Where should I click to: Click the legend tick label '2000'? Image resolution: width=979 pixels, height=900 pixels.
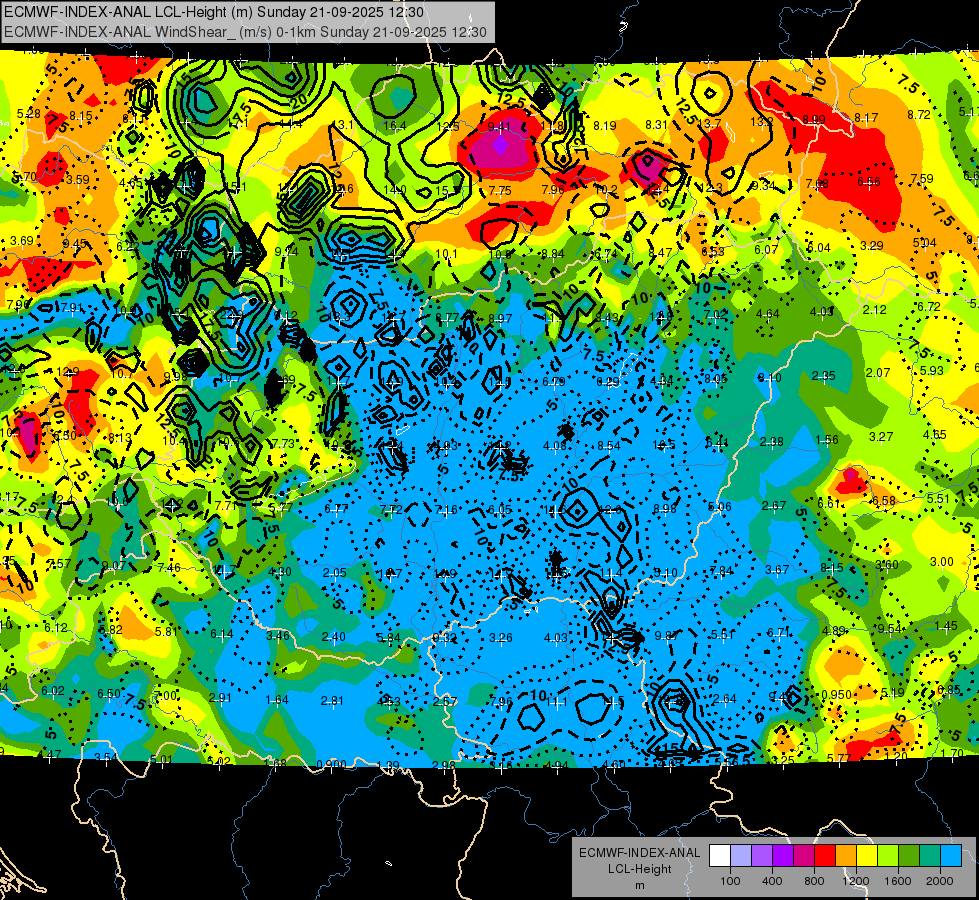tap(940, 881)
